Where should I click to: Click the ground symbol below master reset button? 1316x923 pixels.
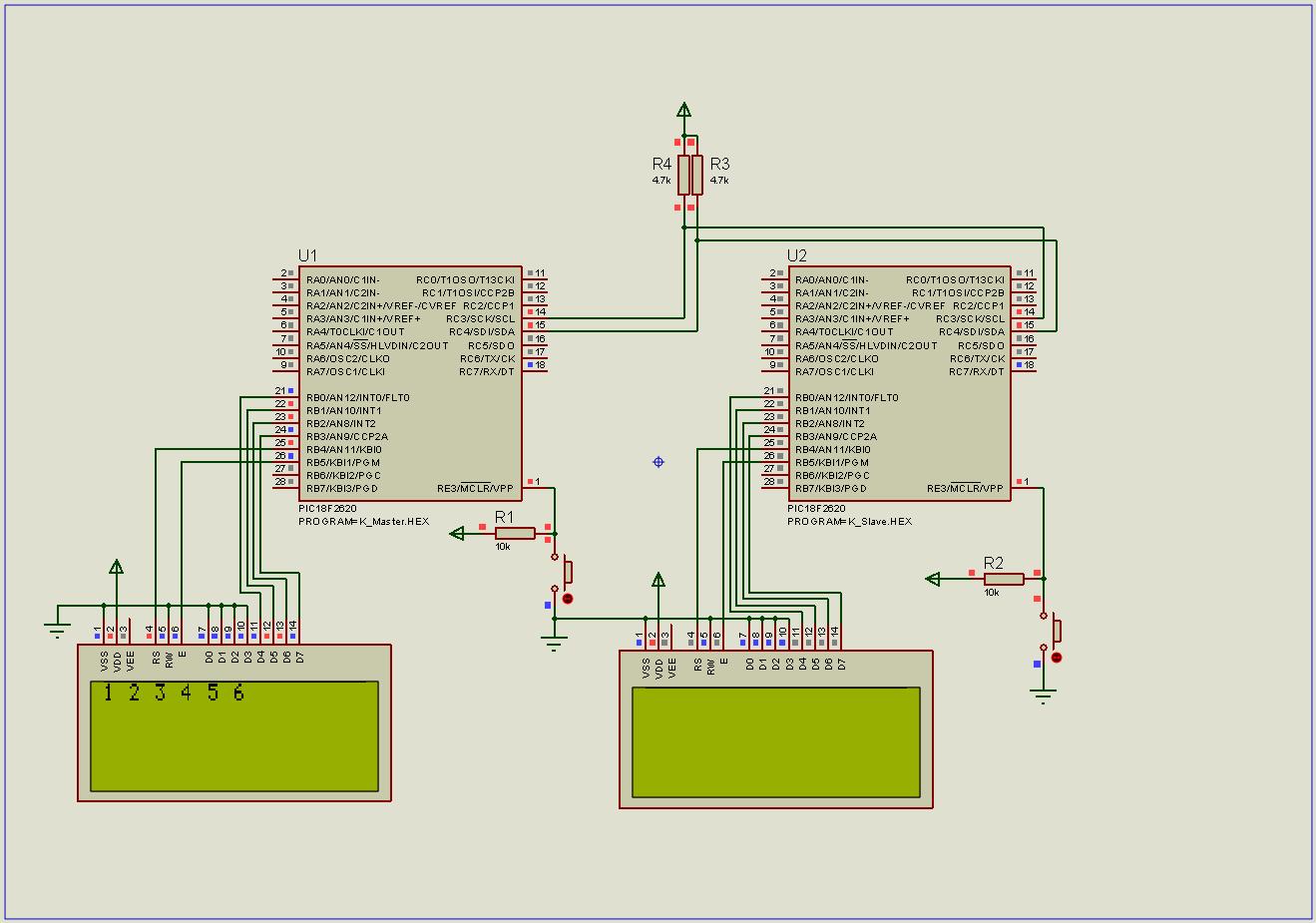[555, 643]
